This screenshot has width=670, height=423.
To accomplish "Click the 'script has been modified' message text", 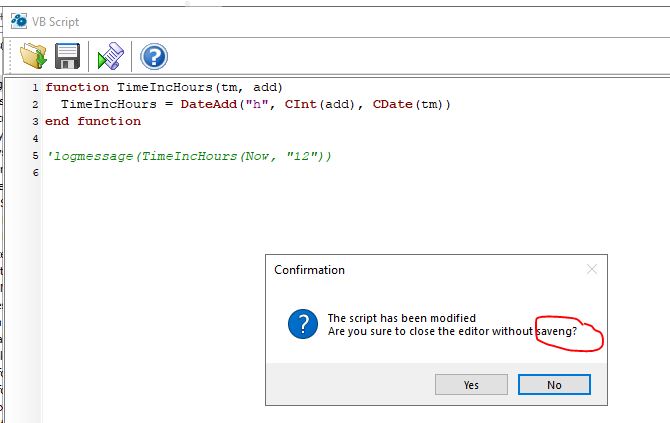I will click(x=402, y=318).
